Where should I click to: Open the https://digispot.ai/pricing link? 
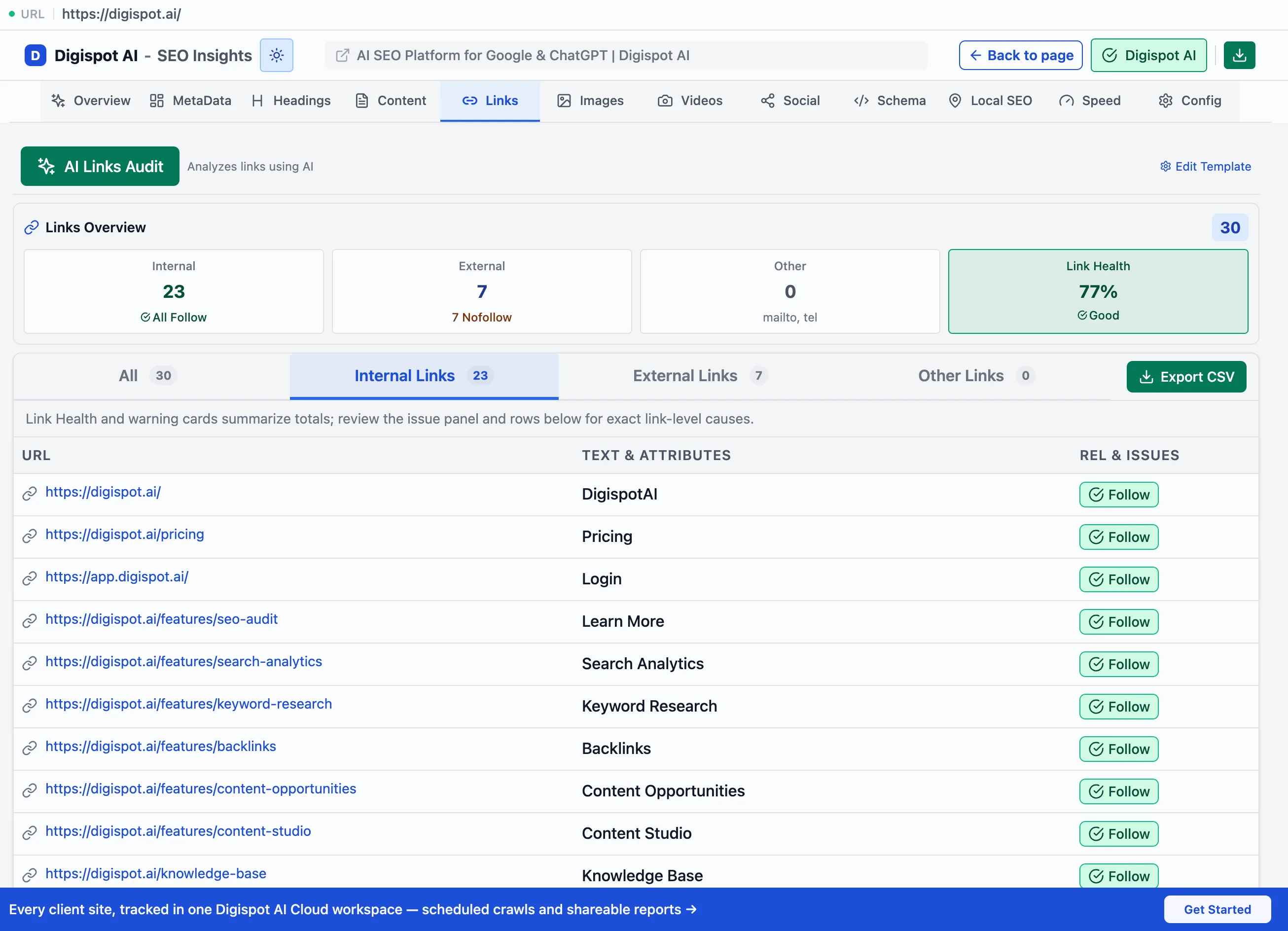tap(124, 535)
